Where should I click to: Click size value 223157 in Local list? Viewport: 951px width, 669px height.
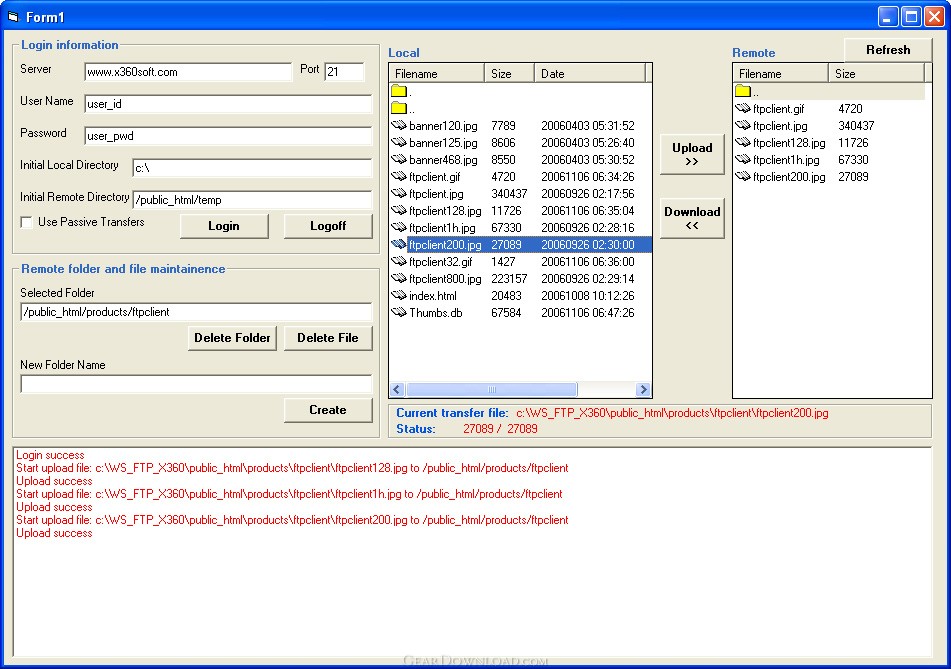[509, 278]
